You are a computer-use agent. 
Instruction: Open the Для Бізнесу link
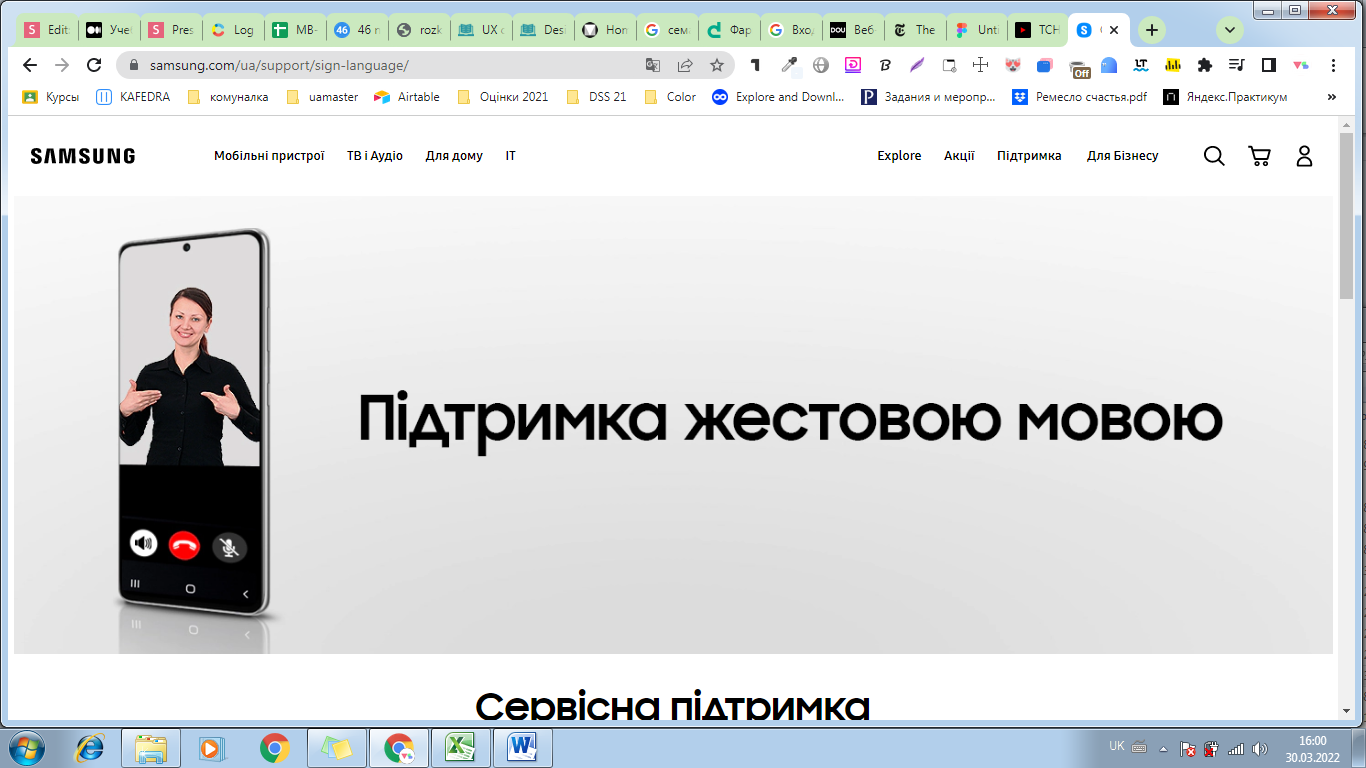coord(1123,156)
